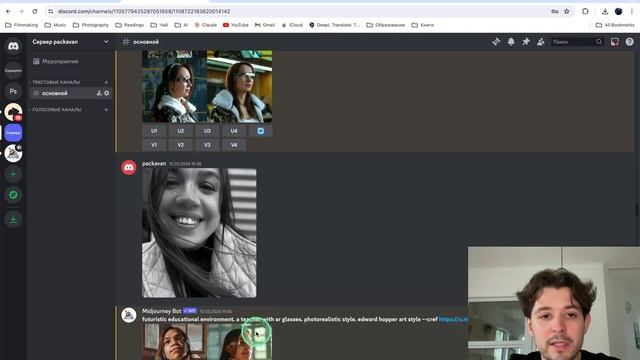Open the browser profile avatar
Screen dimensions: 640x360
pos(618,11)
